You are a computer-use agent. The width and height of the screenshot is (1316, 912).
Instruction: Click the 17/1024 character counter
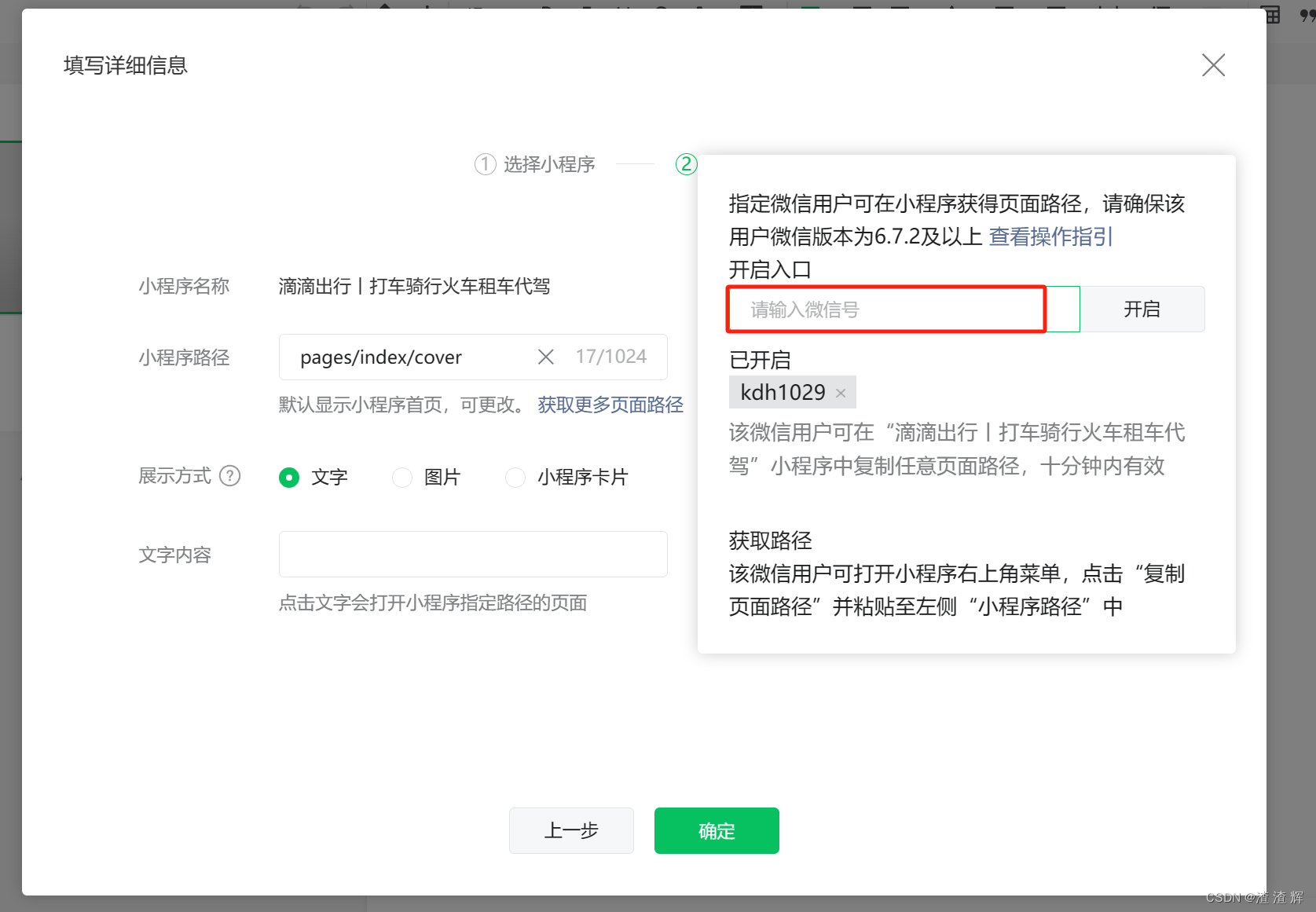(x=611, y=357)
